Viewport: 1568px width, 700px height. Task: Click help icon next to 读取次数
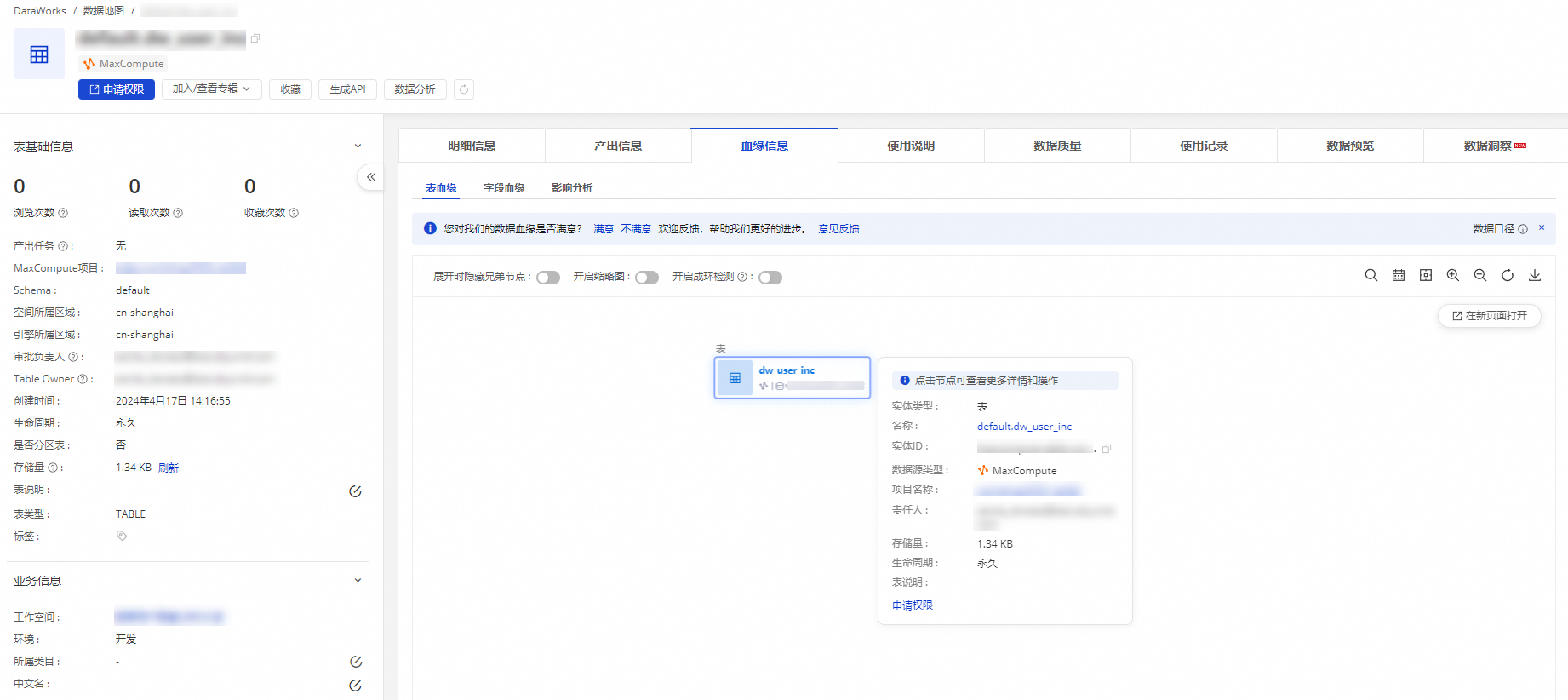[178, 213]
